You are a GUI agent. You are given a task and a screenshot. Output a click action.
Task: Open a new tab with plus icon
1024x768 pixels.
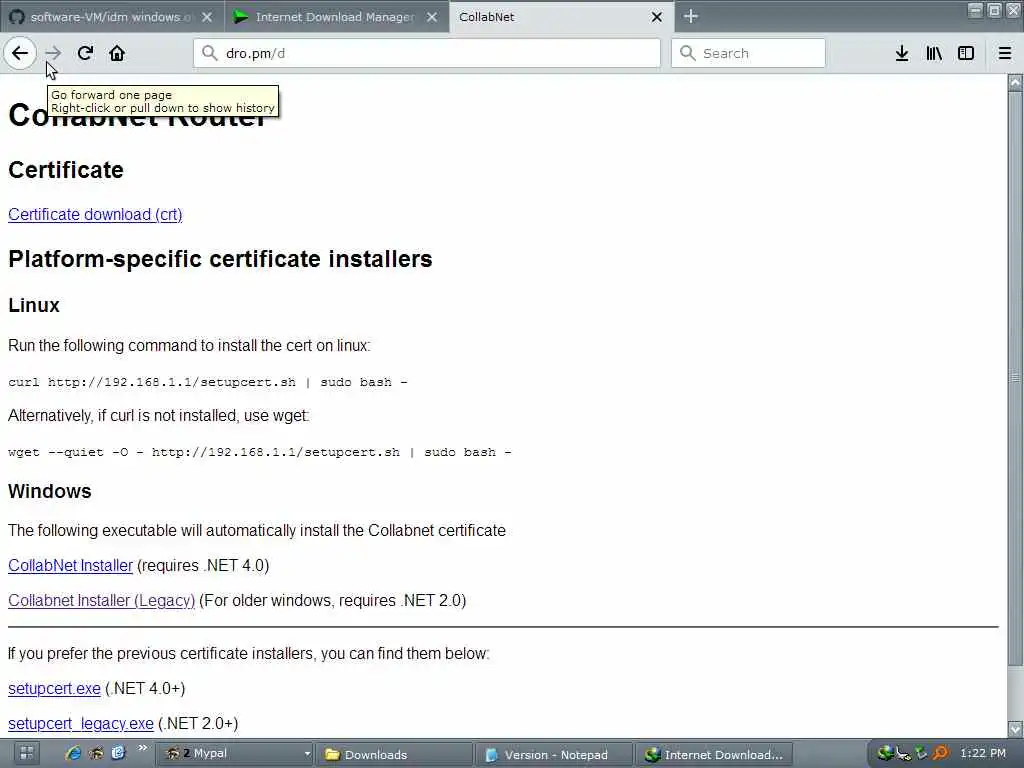pos(691,16)
